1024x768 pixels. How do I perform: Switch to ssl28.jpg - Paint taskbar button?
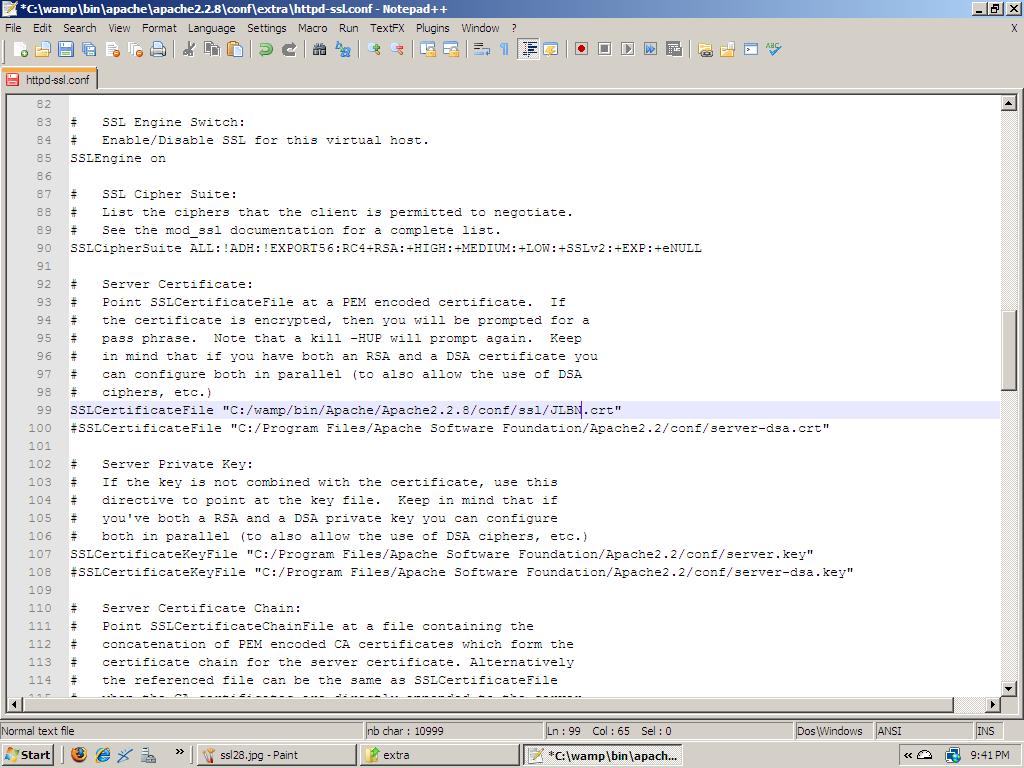point(277,755)
